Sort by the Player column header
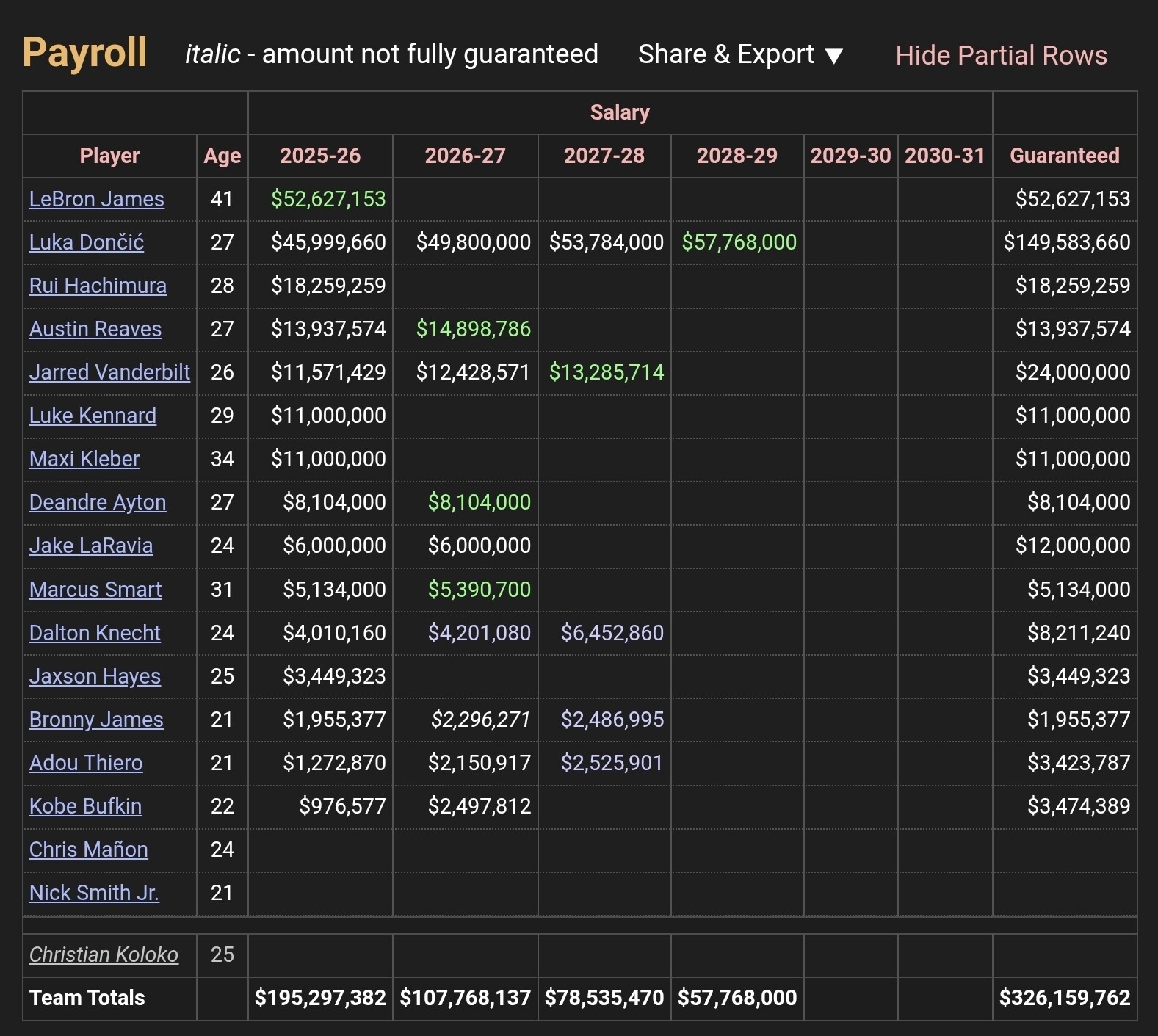This screenshot has height=1036, width=1158. [x=109, y=156]
